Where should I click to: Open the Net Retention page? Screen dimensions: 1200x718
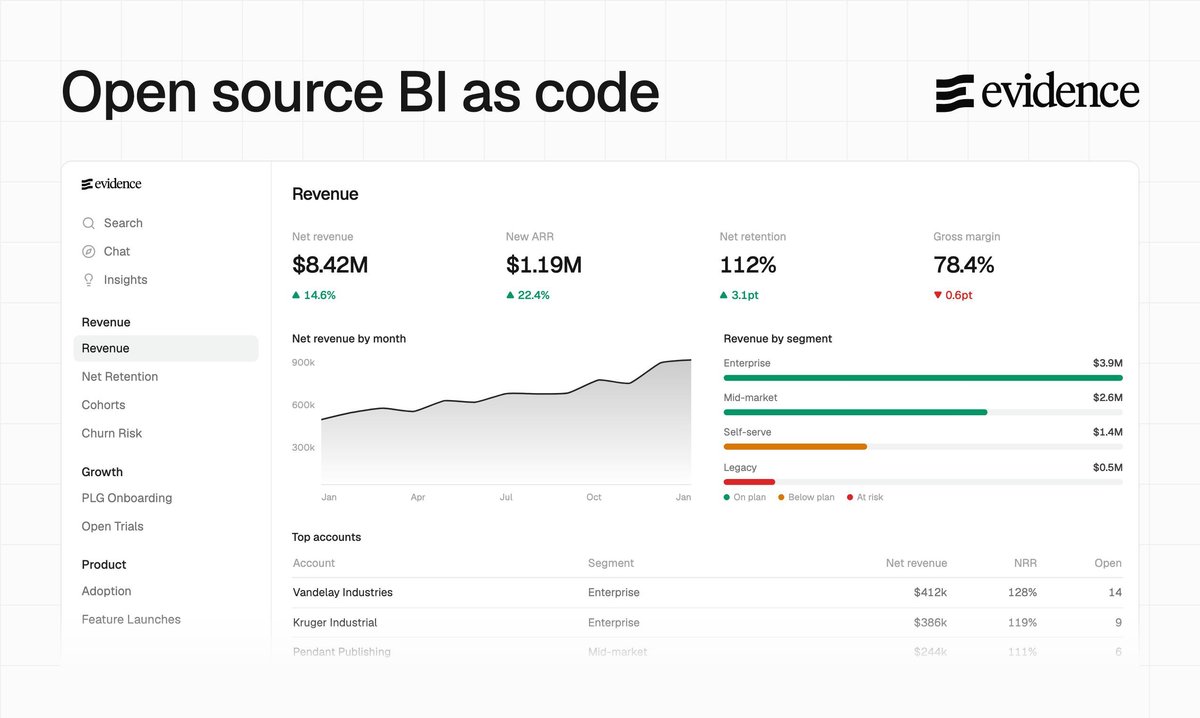120,377
